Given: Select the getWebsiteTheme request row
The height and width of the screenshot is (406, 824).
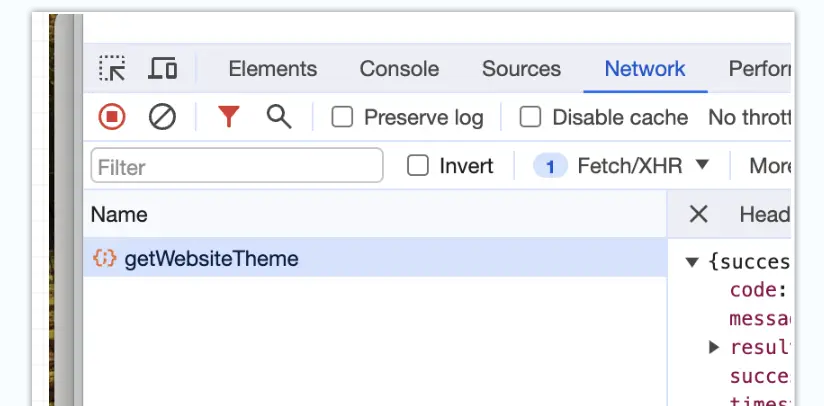Looking at the screenshot, I should pos(380,259).
